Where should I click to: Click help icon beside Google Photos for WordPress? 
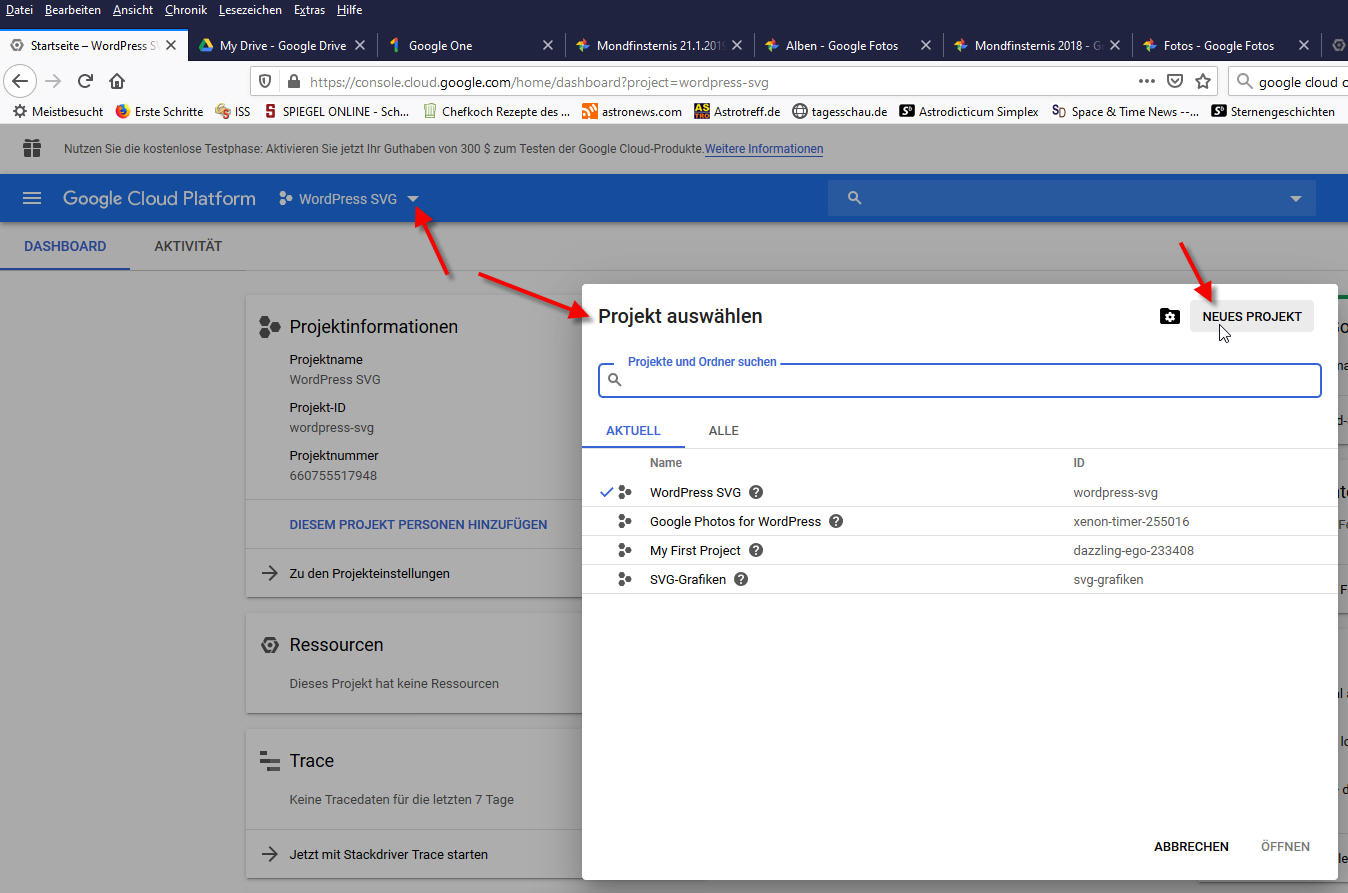coord(836,521)
